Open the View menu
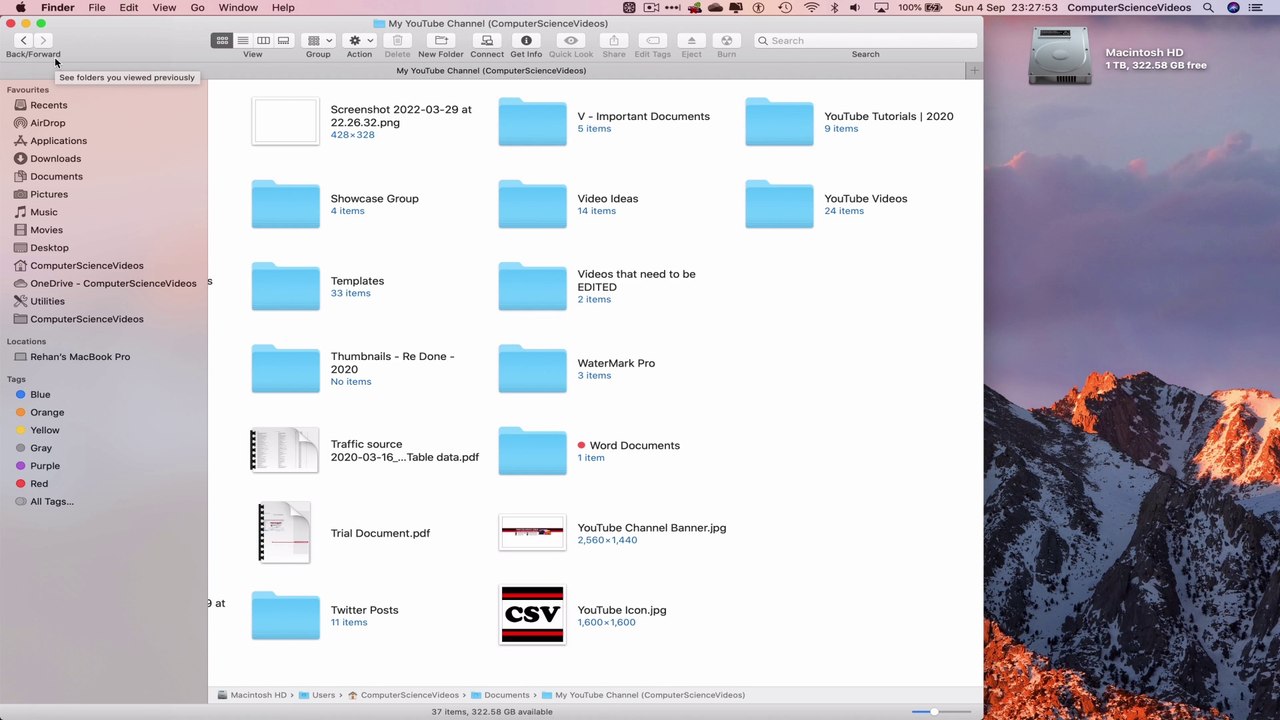 [164, 8]
